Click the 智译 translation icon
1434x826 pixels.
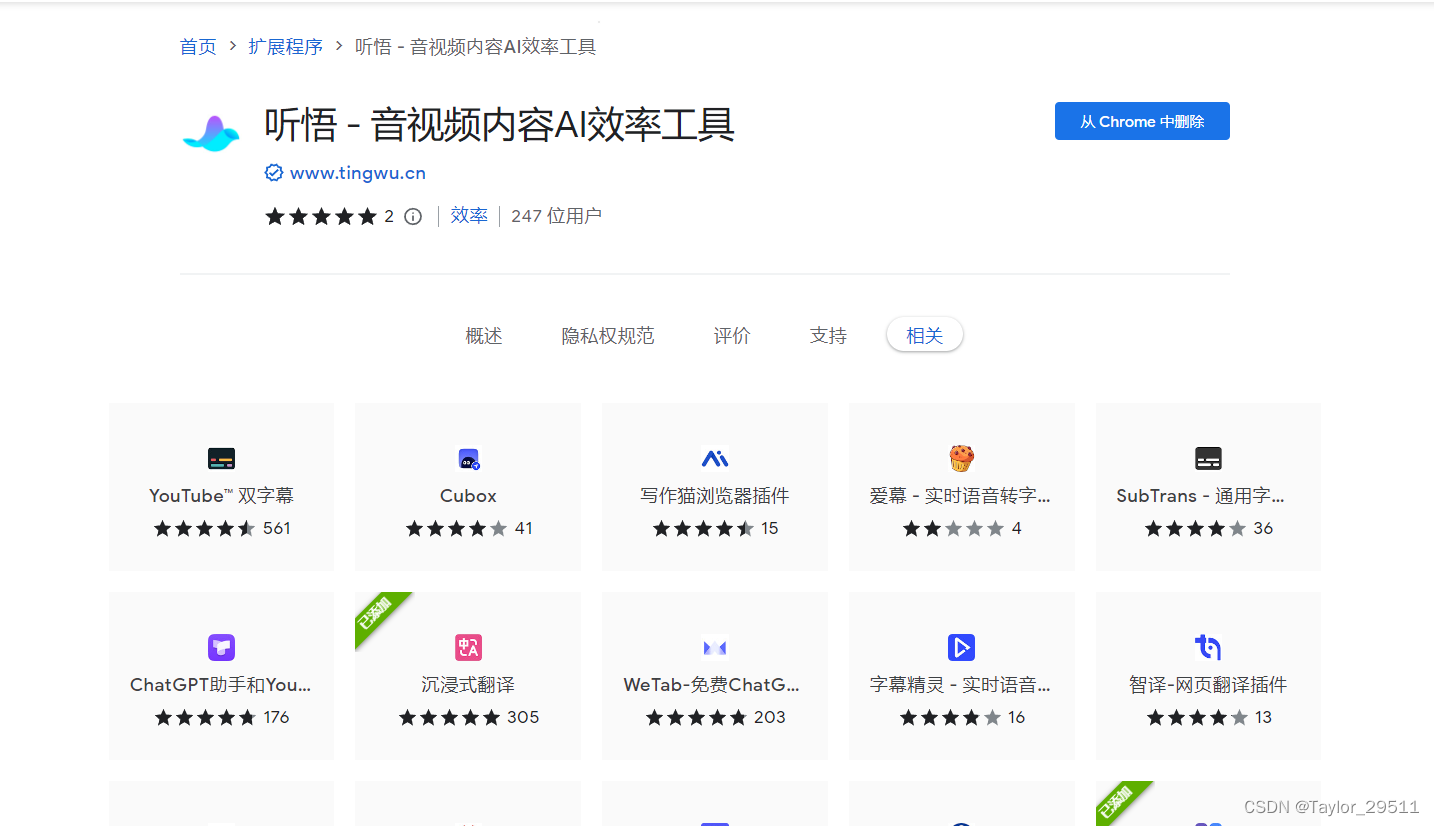pos(1208,647)
